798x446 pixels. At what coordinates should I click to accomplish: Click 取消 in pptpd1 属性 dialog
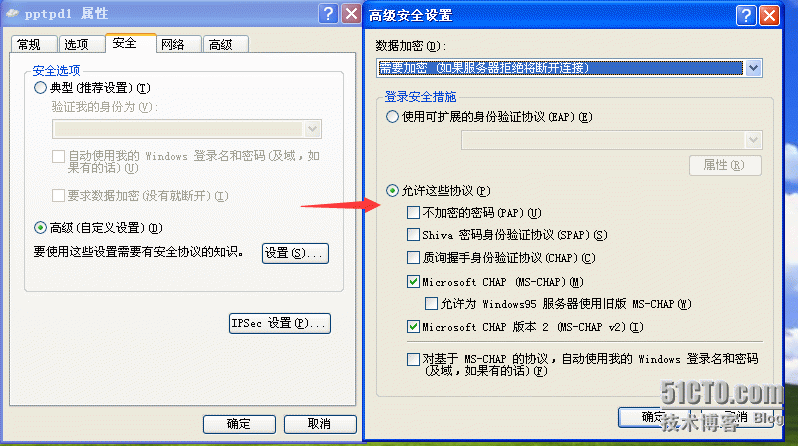tap(320, 424)
